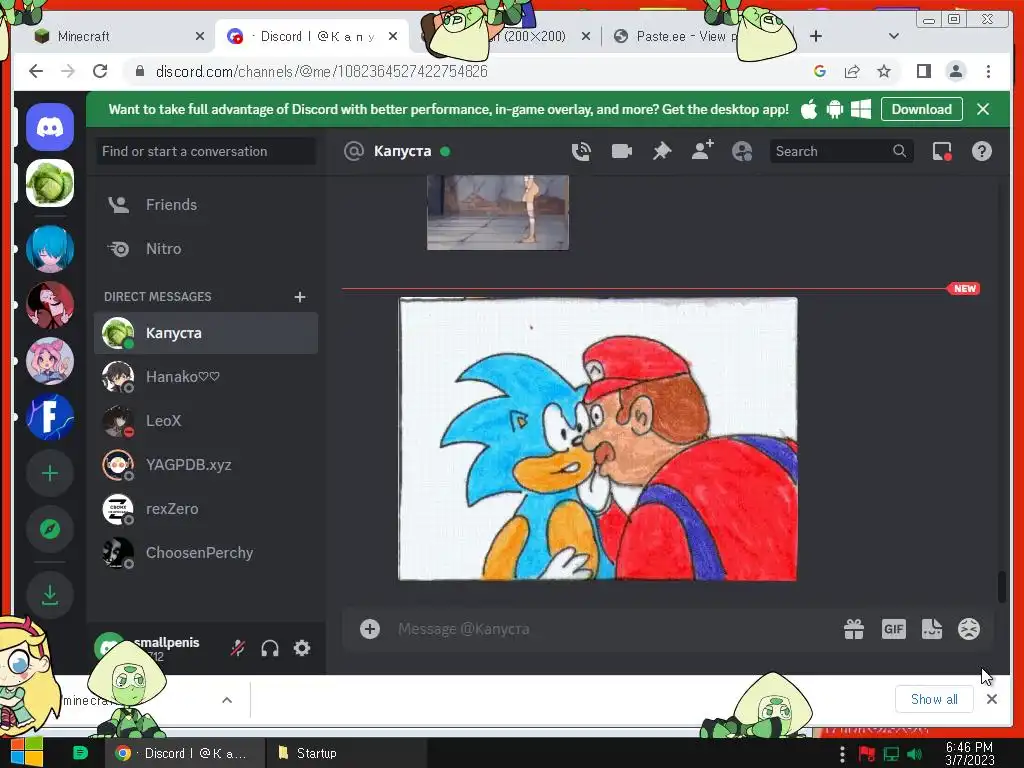Image resolution: width=1024 pixels, height=768 pixels.
Task: Toggle deafen headphones in user panel
Action: [x=270, y=648]
